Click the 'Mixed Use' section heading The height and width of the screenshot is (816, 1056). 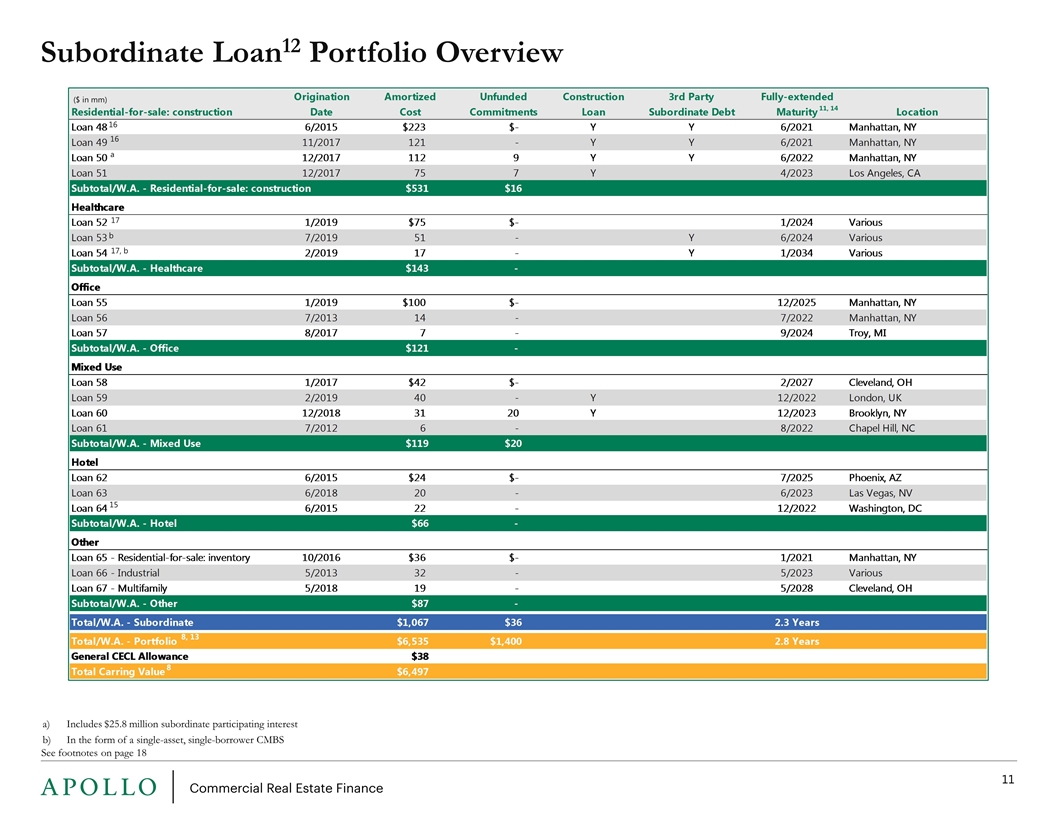pos(96,367)
